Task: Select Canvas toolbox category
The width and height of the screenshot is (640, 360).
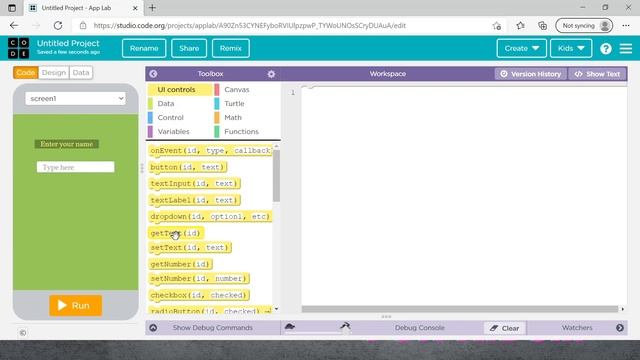Action: pyautogui.click(x=236, y=89)
